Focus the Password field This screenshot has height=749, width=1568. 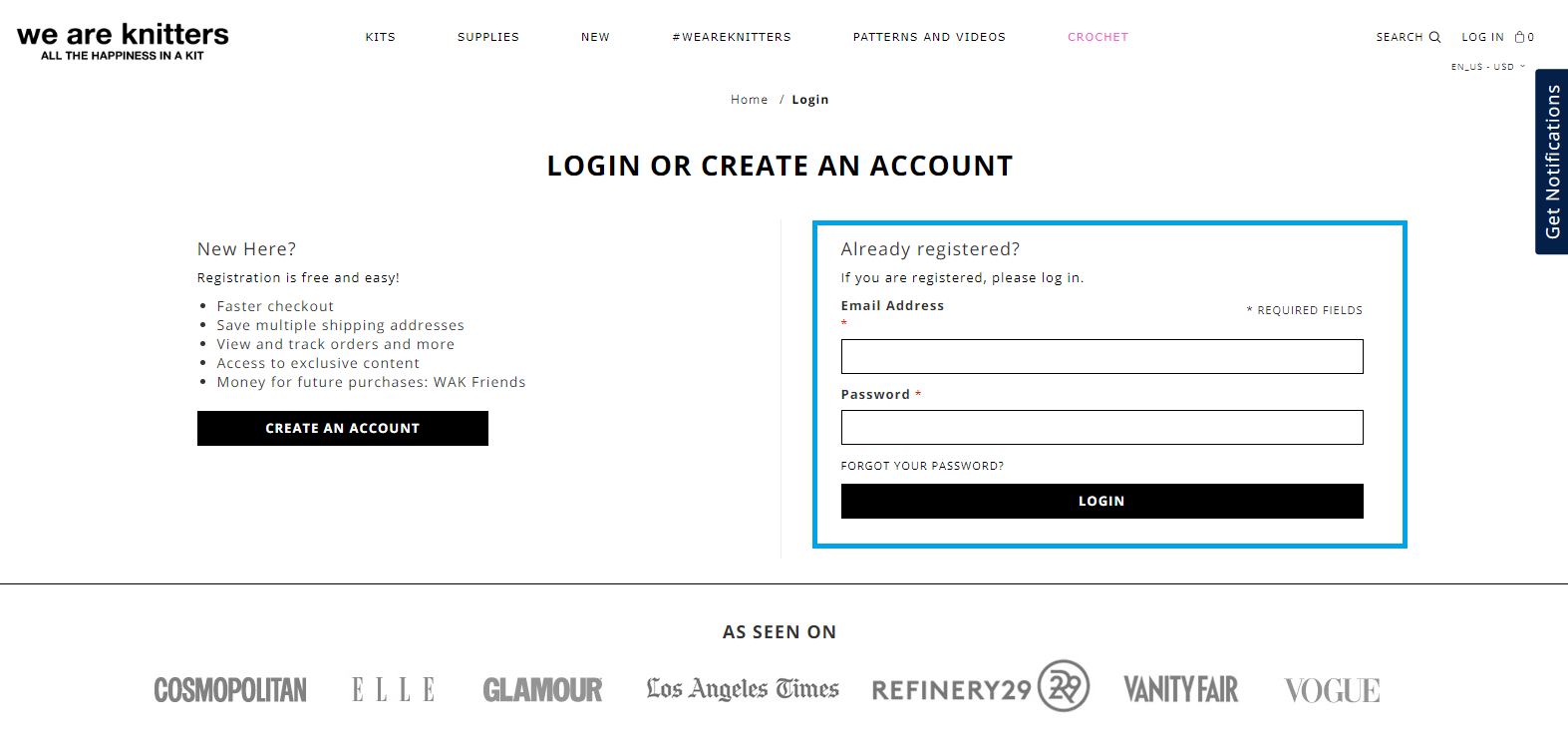pos(1101,427)
